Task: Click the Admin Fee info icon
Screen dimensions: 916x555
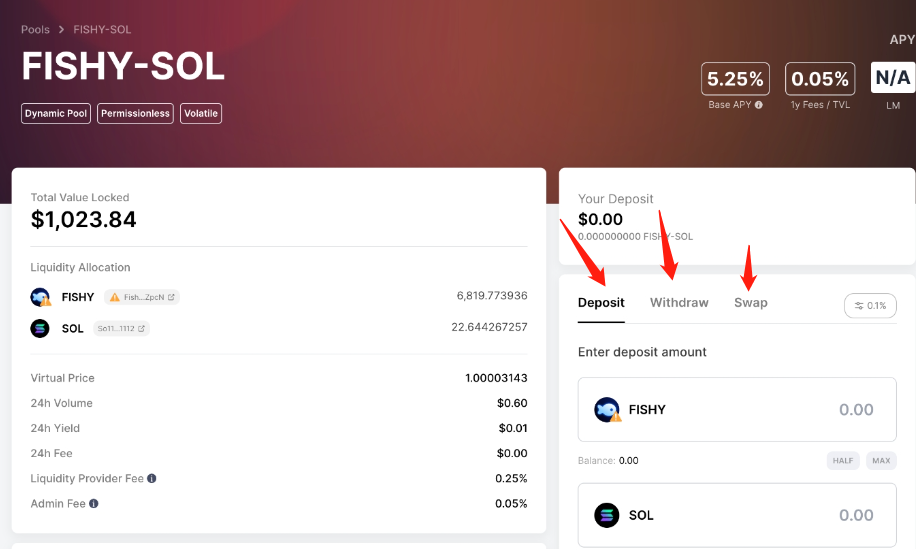Action: [94, 504]
